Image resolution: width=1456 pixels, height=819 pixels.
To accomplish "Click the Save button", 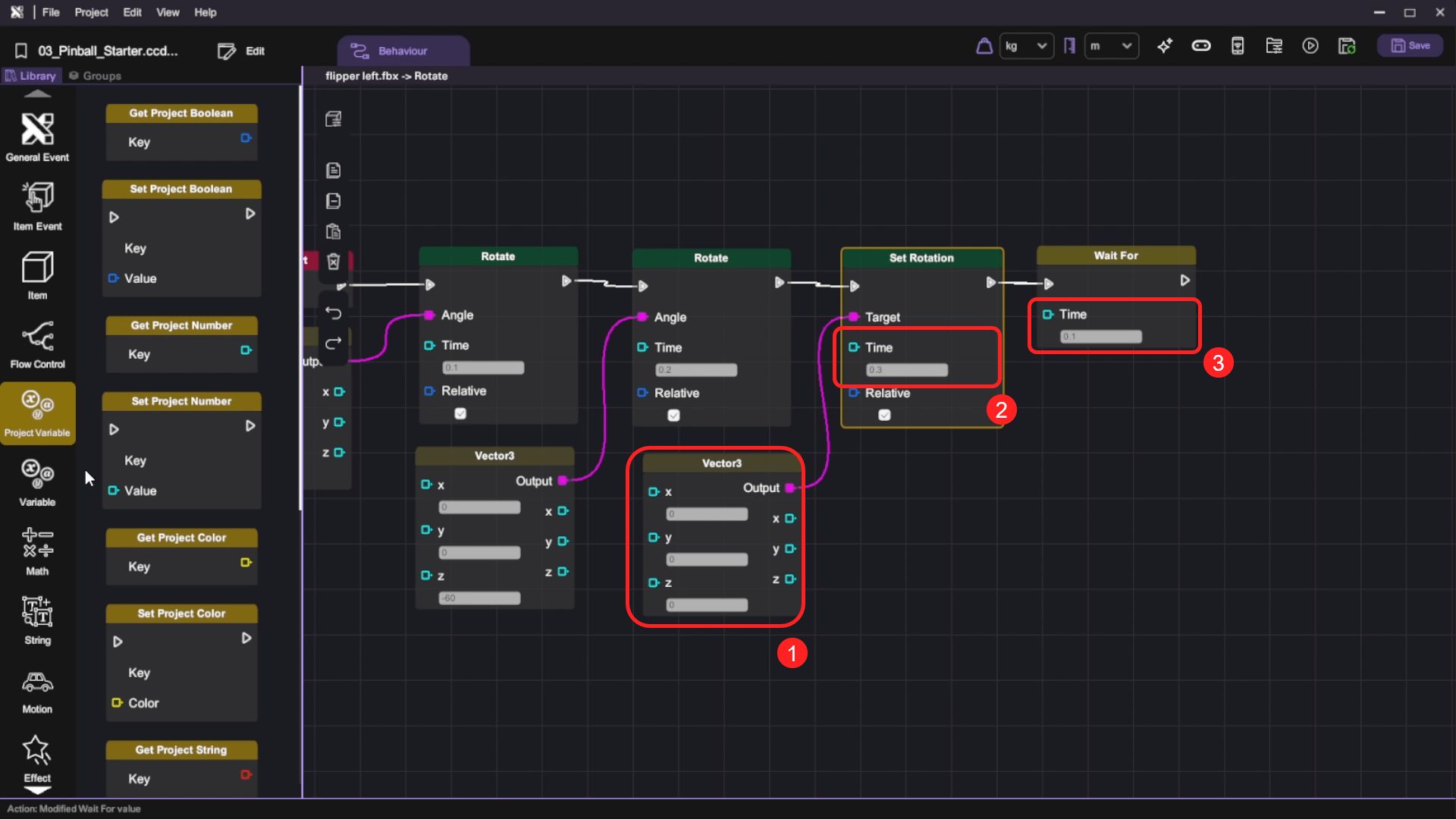I will click(x=1410, y=46).
